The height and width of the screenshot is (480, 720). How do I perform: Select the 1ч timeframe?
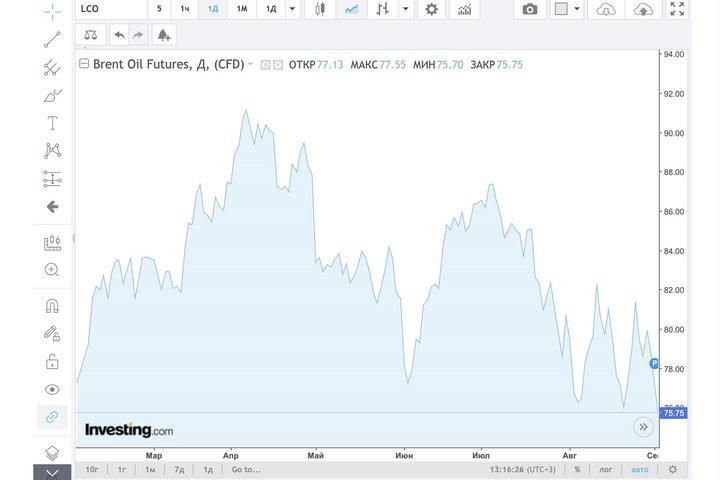pyautogui.click(x=184, y=9)
